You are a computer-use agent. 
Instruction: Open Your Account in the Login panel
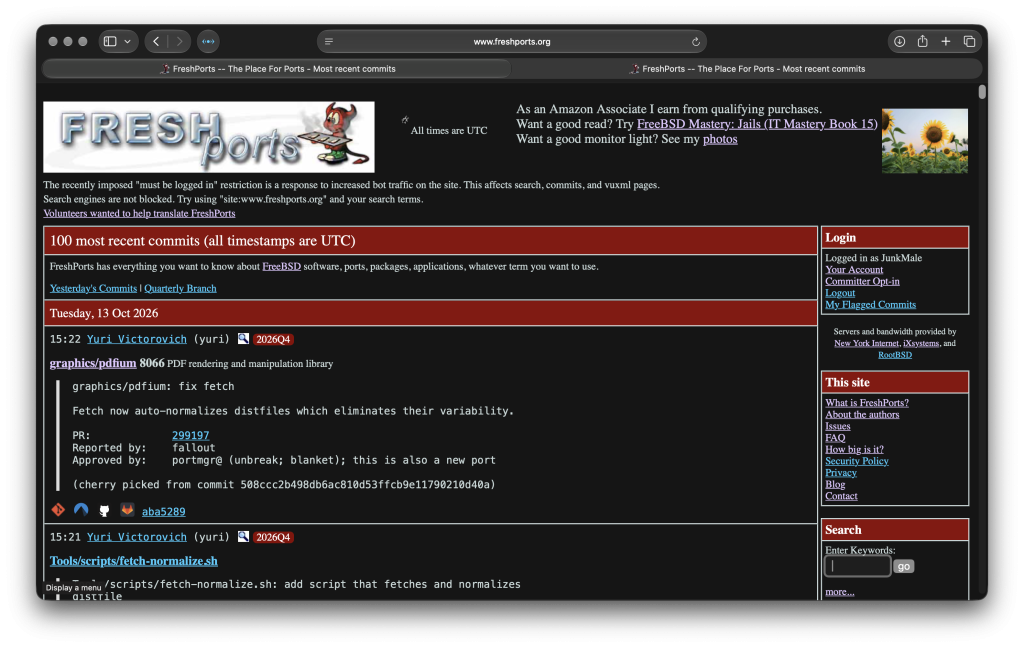pyautogui.click(x=854, y=269)
